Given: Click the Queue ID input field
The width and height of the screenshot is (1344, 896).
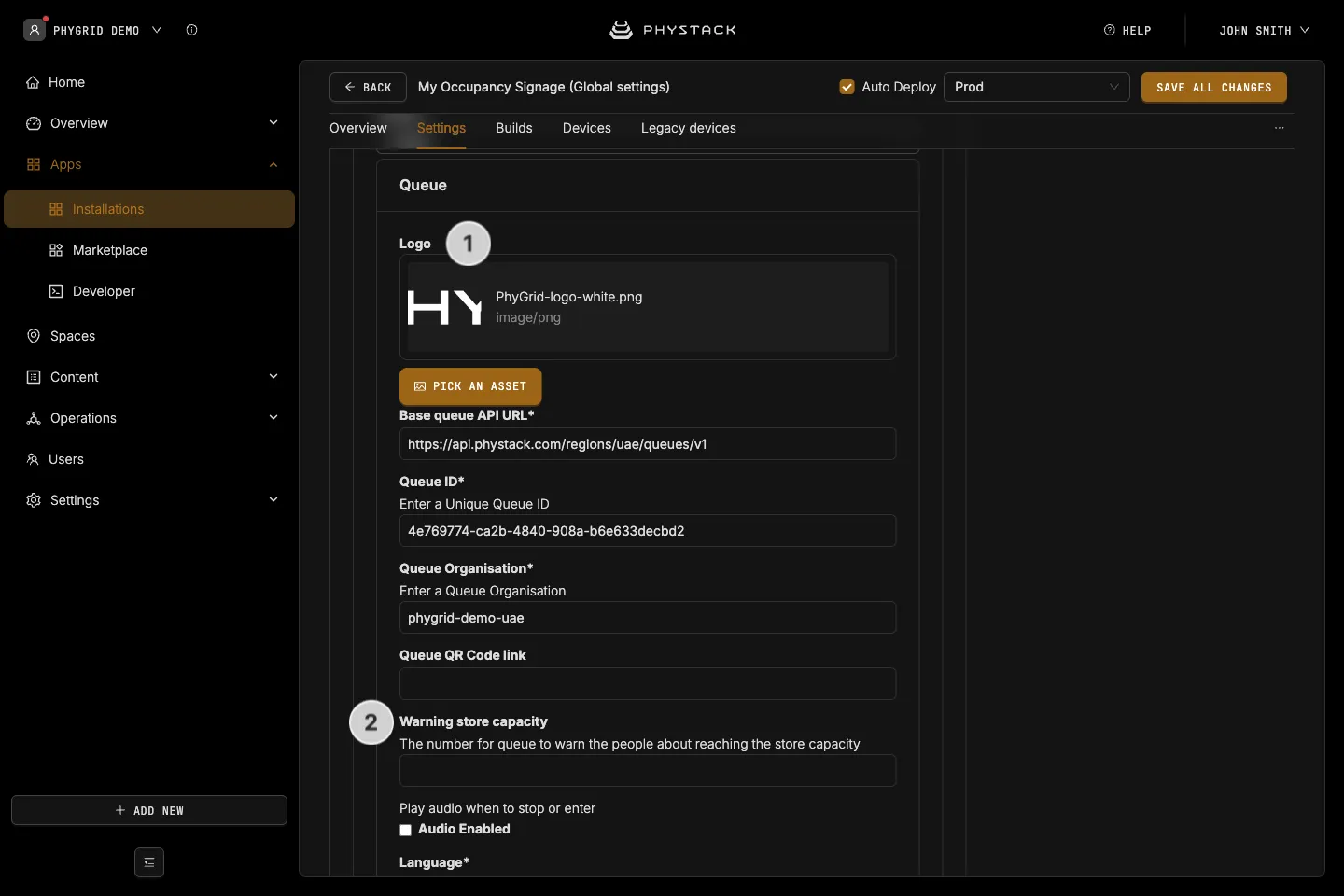Looking at the screenshot, I should [x=648, y=531].
